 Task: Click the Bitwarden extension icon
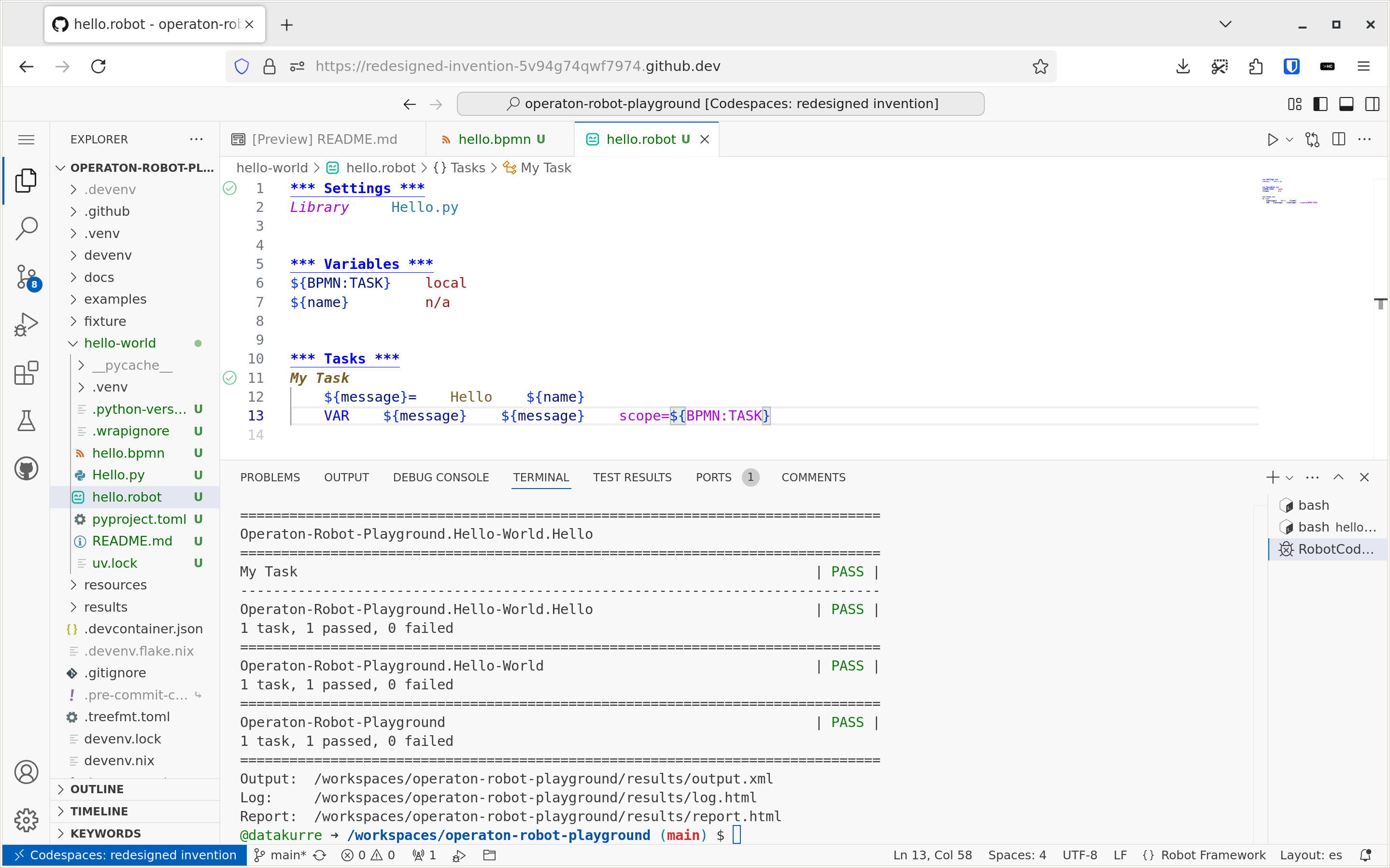pyautogui.click(x=1291, y=67)
